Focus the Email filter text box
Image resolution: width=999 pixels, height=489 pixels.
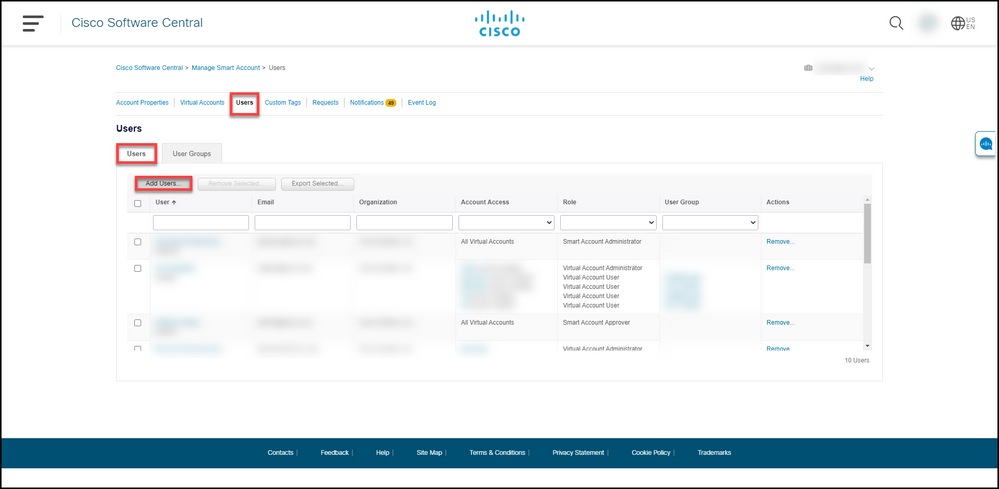click(303, 223)
